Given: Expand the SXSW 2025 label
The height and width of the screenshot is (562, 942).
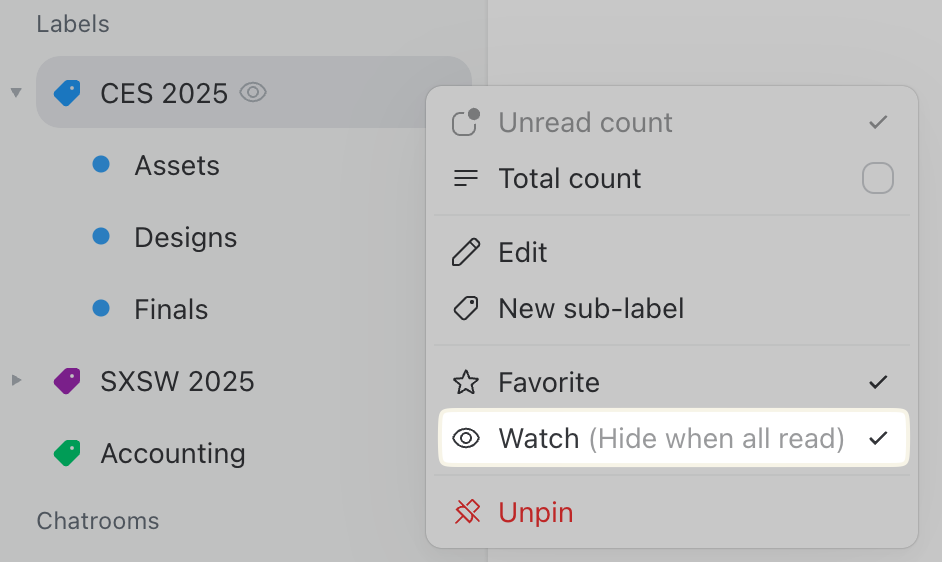Looking at the screenshot, I should click(16, 381).
